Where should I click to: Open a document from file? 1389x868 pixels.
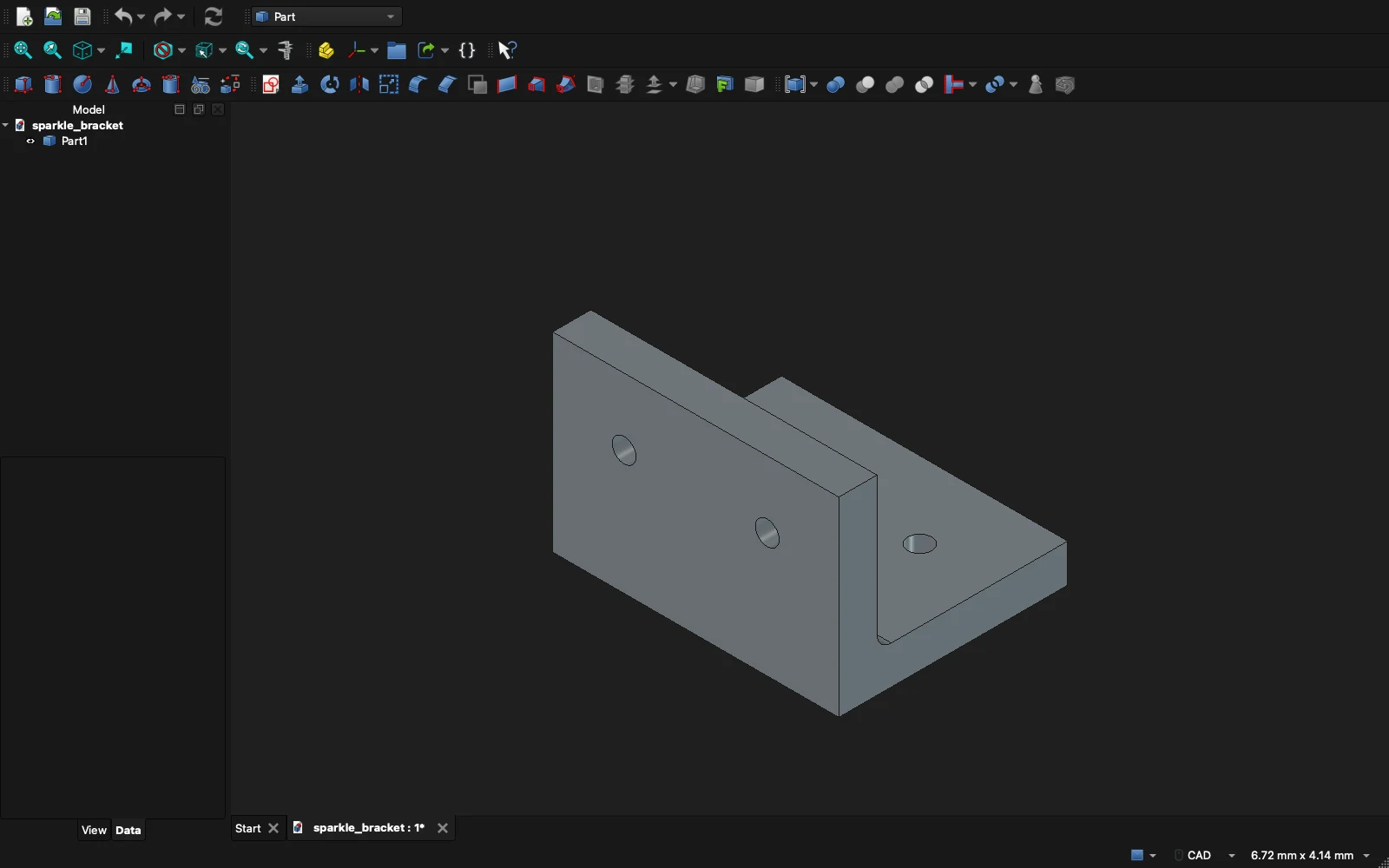pos(53,16)
